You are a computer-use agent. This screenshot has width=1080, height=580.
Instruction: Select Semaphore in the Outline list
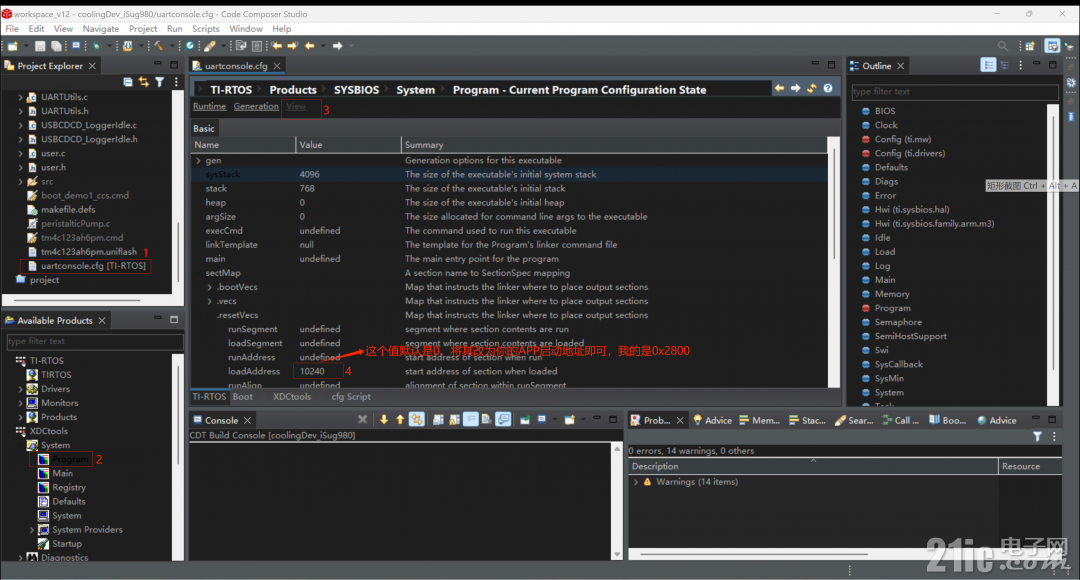[x=897, y=322]
